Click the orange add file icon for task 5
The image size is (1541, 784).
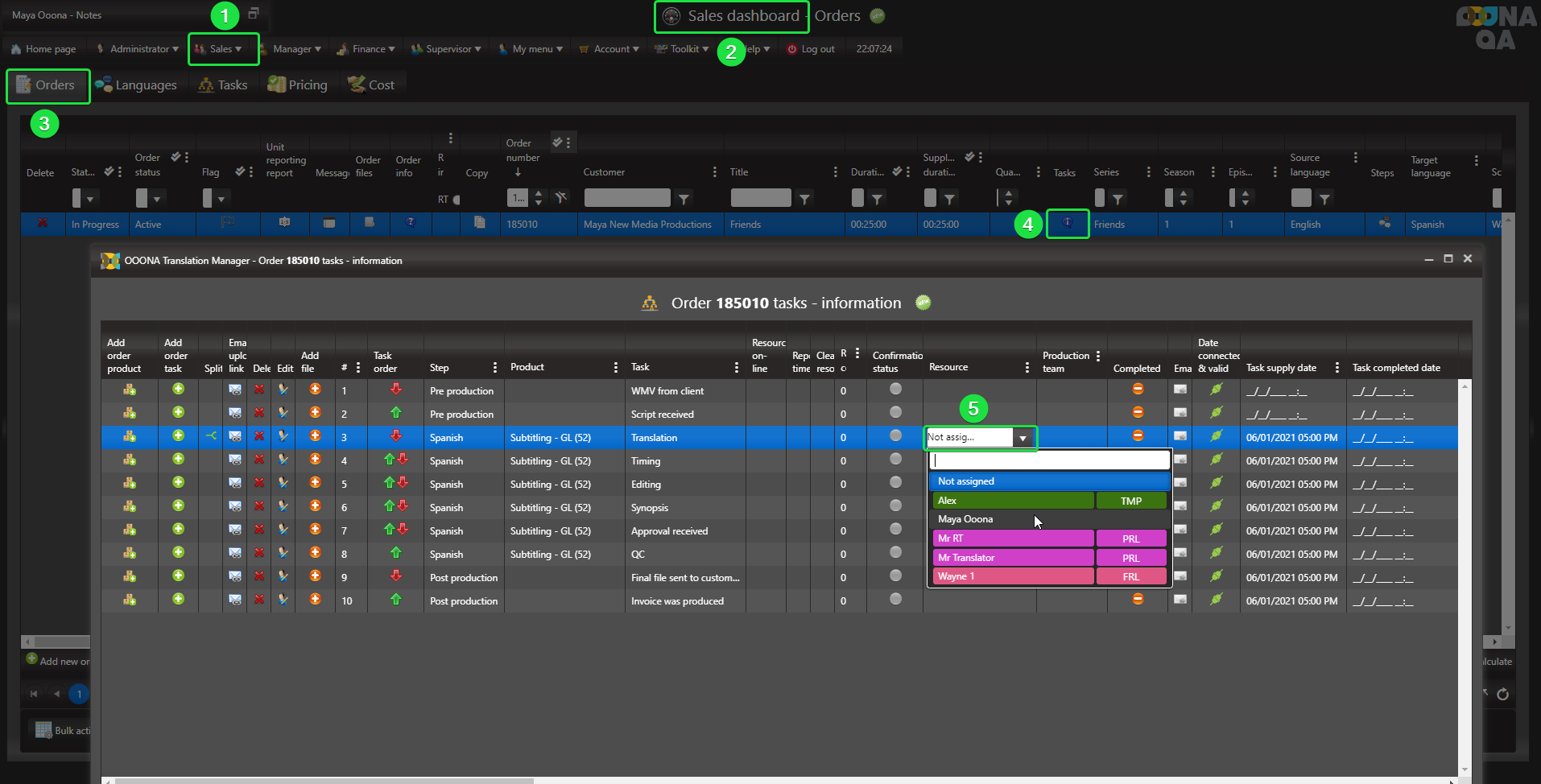(x=315, y=483)
